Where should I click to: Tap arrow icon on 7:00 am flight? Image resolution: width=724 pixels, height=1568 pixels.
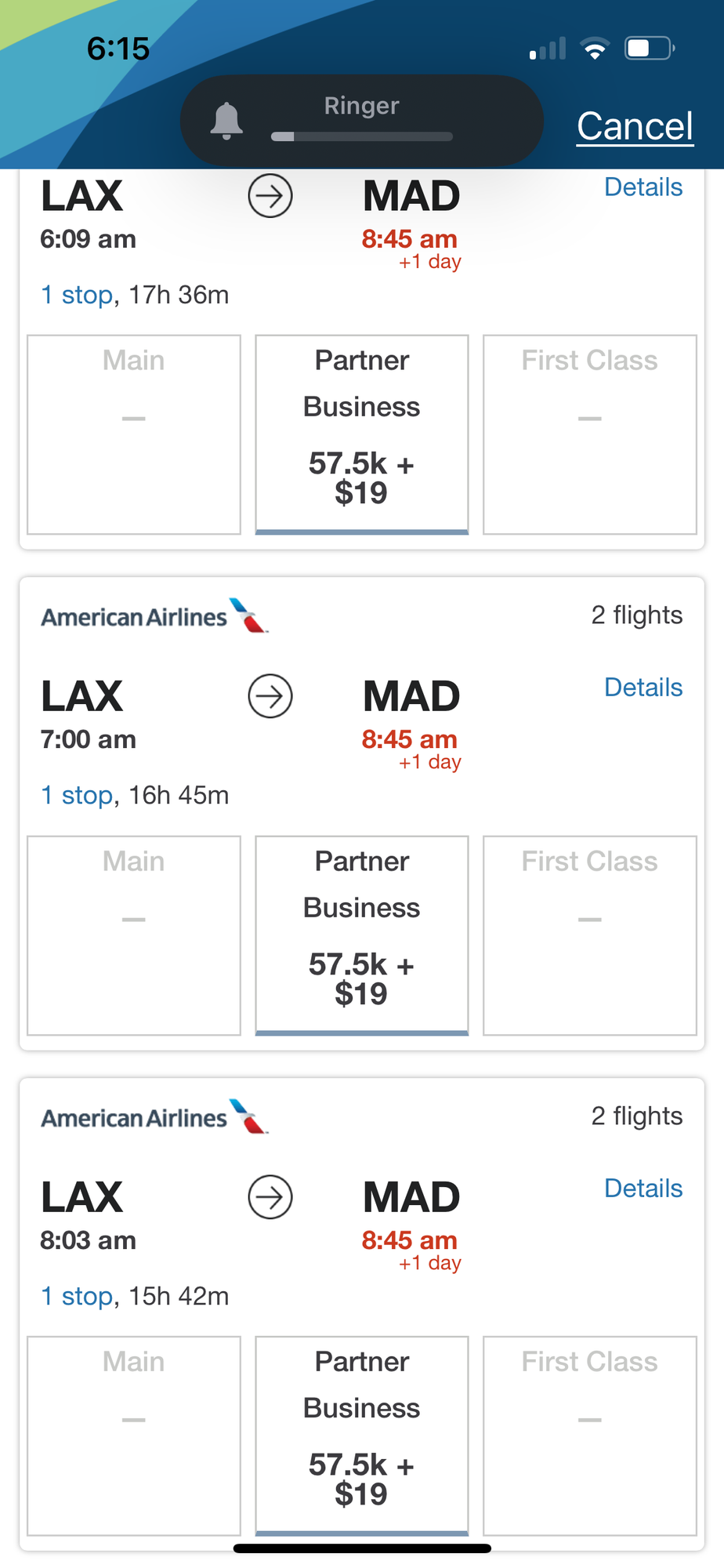(x=270, y=696)
